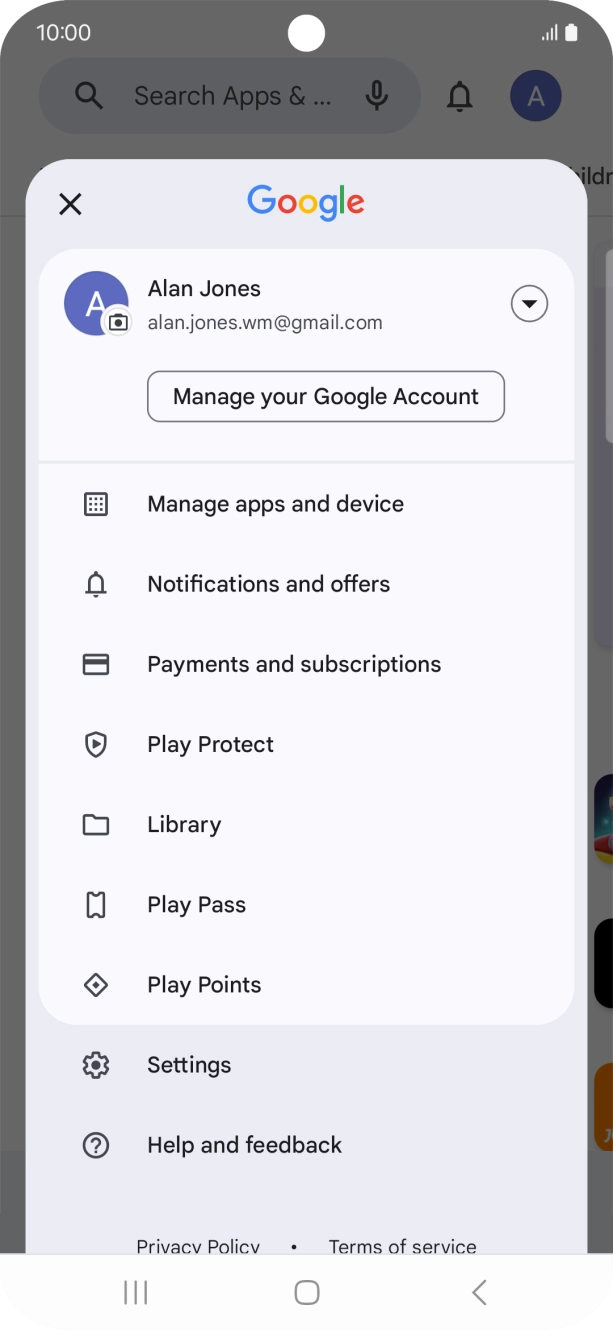Expand the account switcher chevron

(529, 303)
